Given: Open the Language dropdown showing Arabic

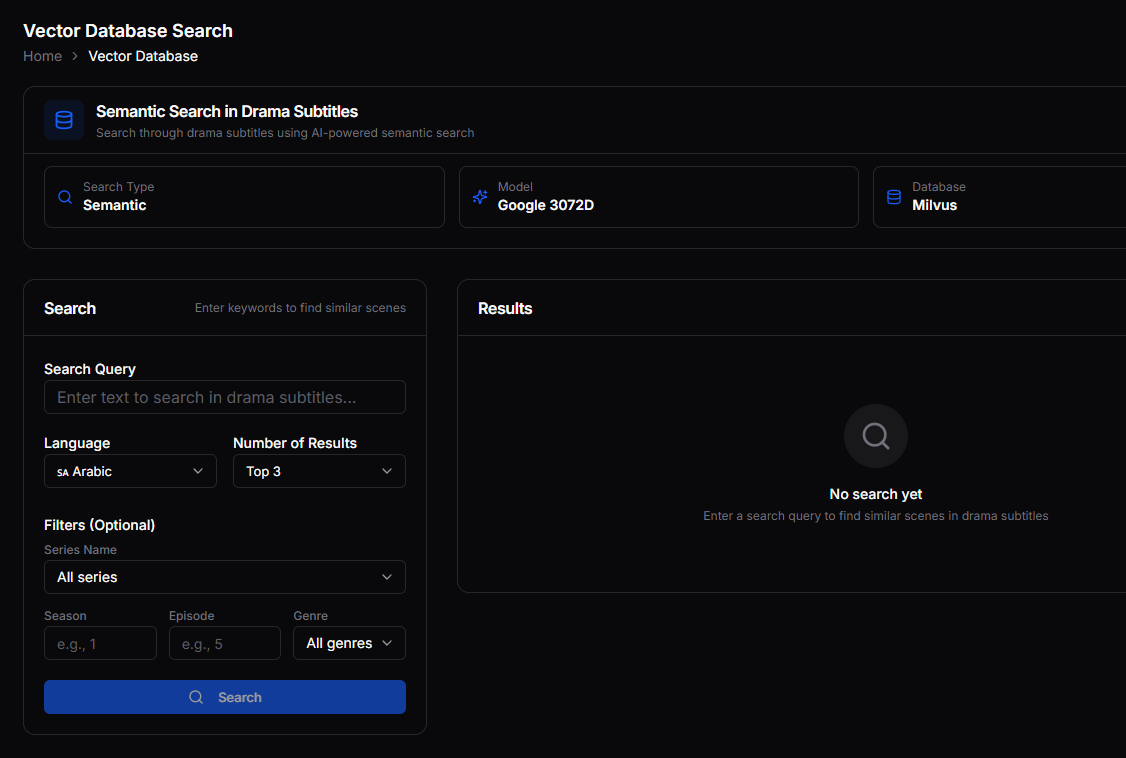Looking at the screenshot, I should pos(130,471).
